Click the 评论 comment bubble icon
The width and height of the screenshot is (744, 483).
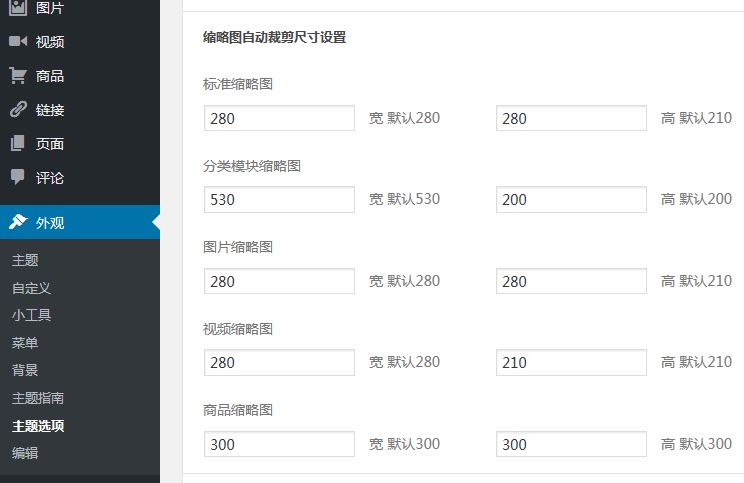coord(18,177)
